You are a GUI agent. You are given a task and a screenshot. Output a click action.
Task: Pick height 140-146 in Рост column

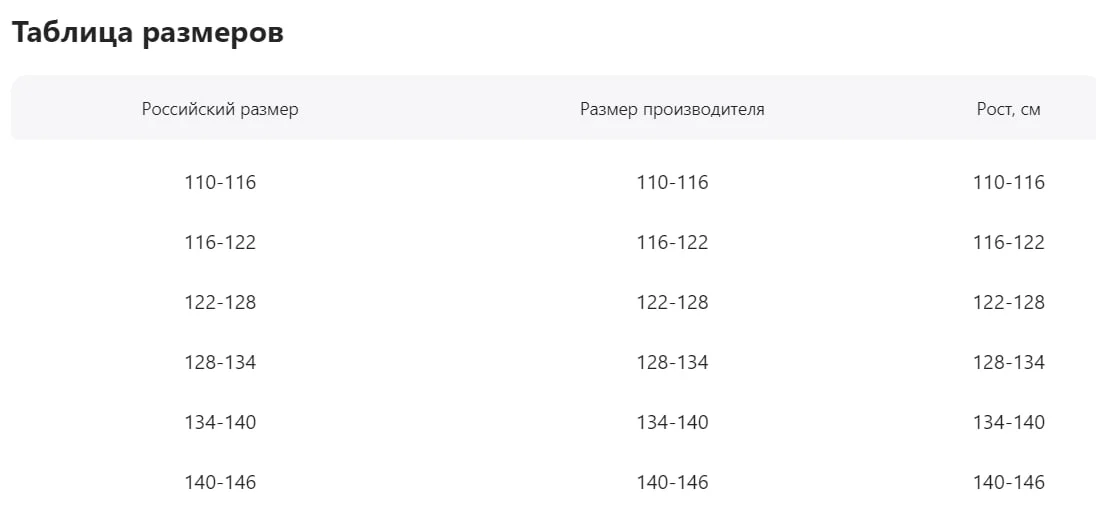(1009, 482)
